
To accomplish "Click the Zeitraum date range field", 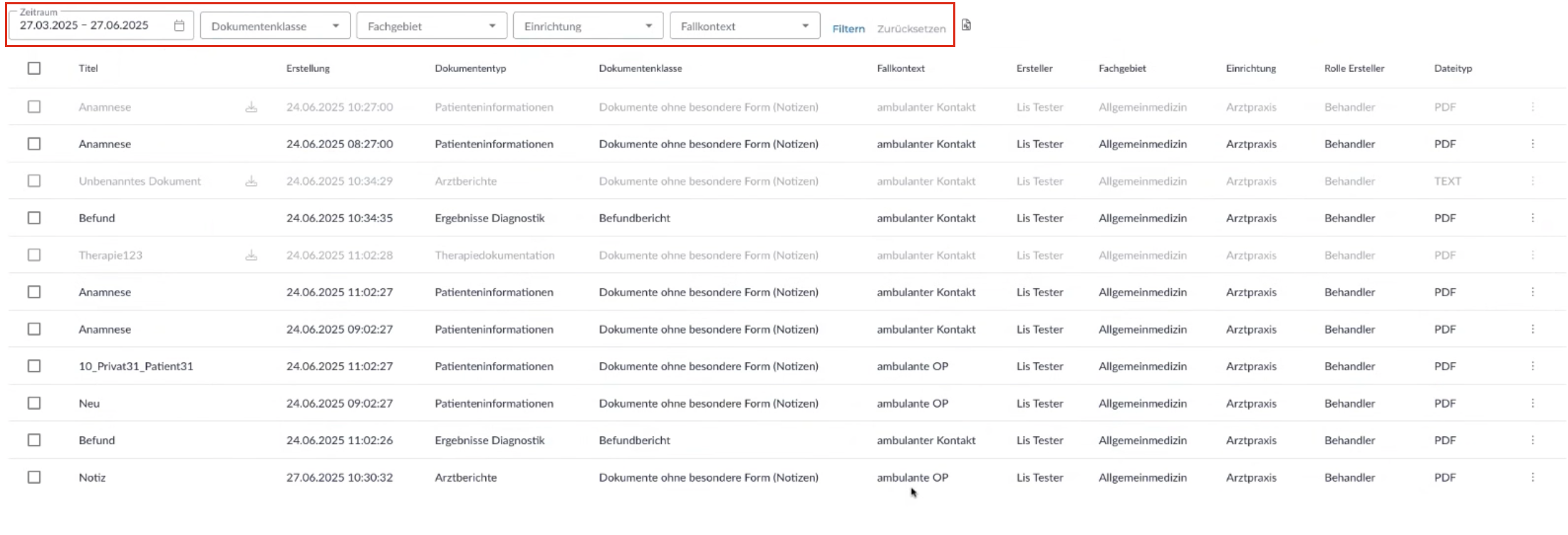I will point(85,26).
